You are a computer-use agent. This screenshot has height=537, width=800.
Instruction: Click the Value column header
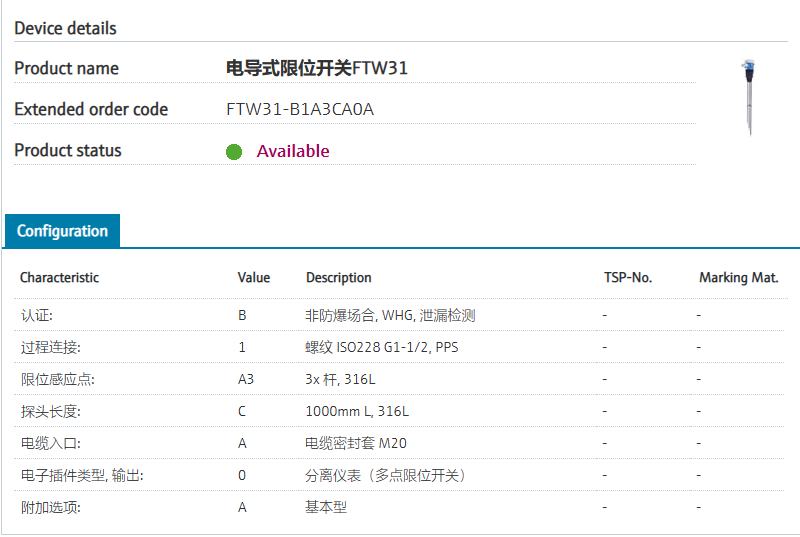point(254,277)
